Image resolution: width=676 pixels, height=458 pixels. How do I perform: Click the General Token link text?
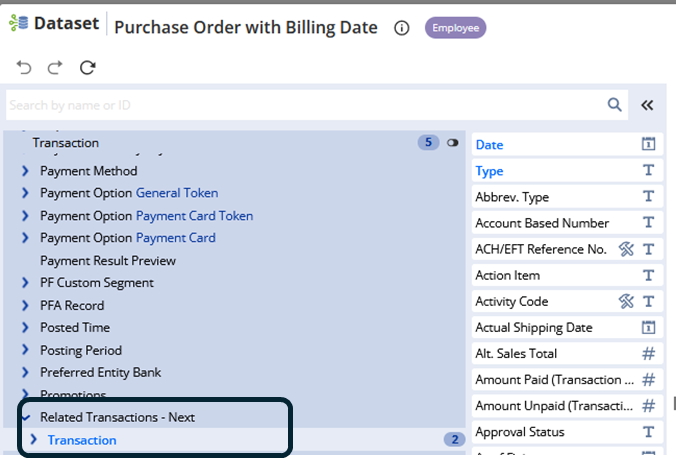coord(177,193)
